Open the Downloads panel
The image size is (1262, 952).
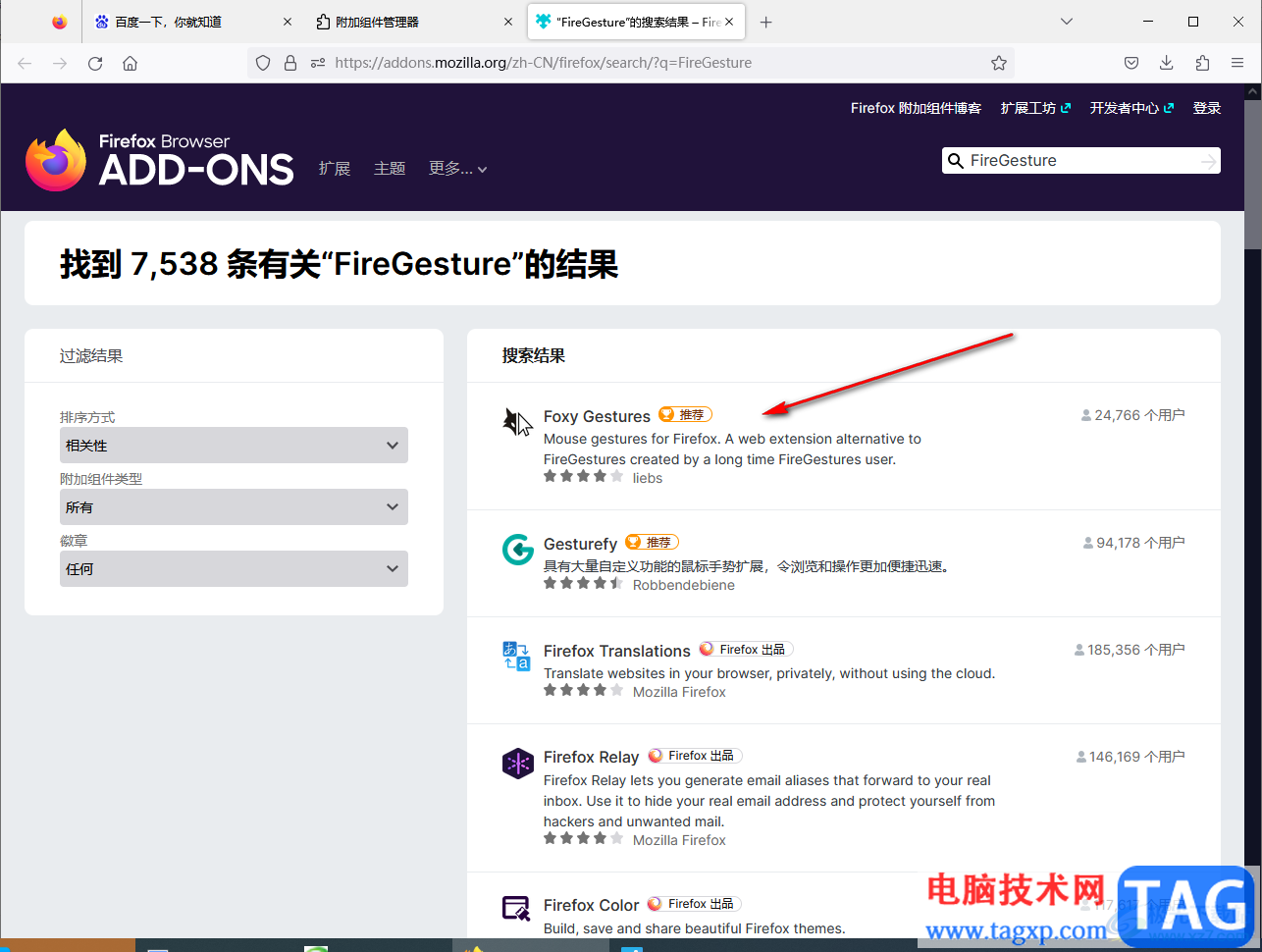click(1167, 63)
